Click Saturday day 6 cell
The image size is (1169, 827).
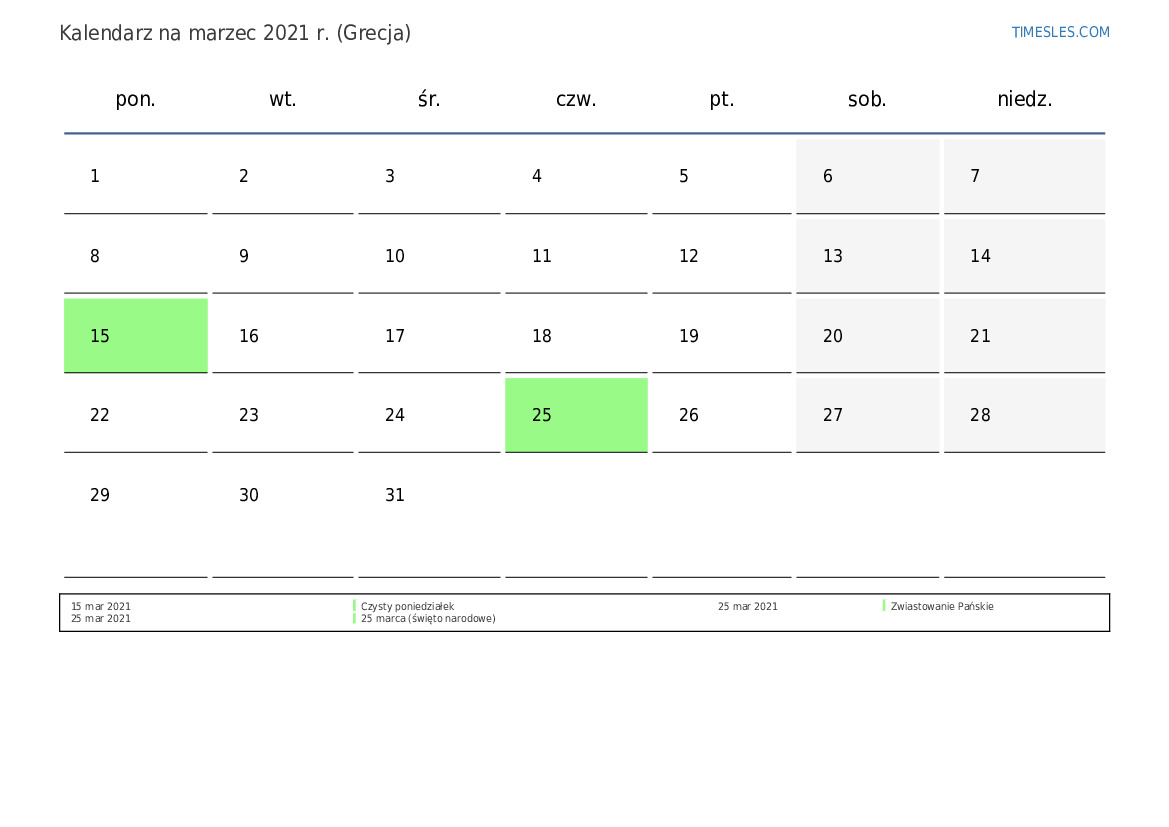pos(868,176)
